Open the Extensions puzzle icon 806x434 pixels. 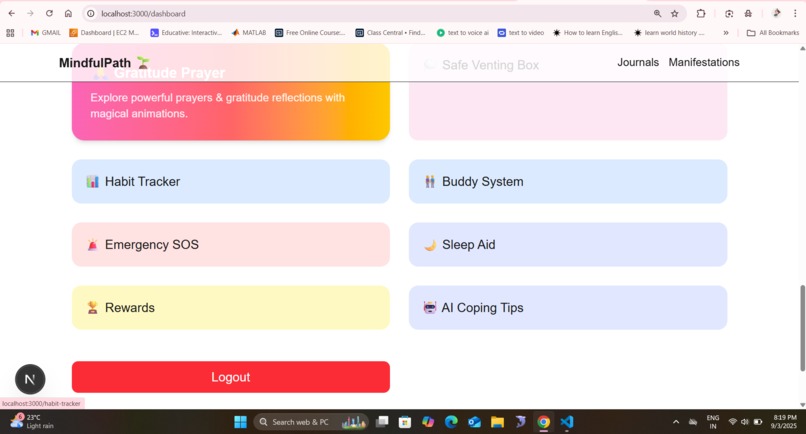pos(701,13)
